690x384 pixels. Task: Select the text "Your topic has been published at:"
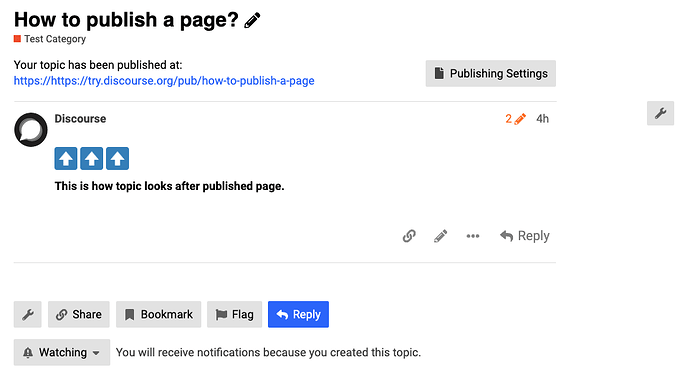[x=98, y=65]
